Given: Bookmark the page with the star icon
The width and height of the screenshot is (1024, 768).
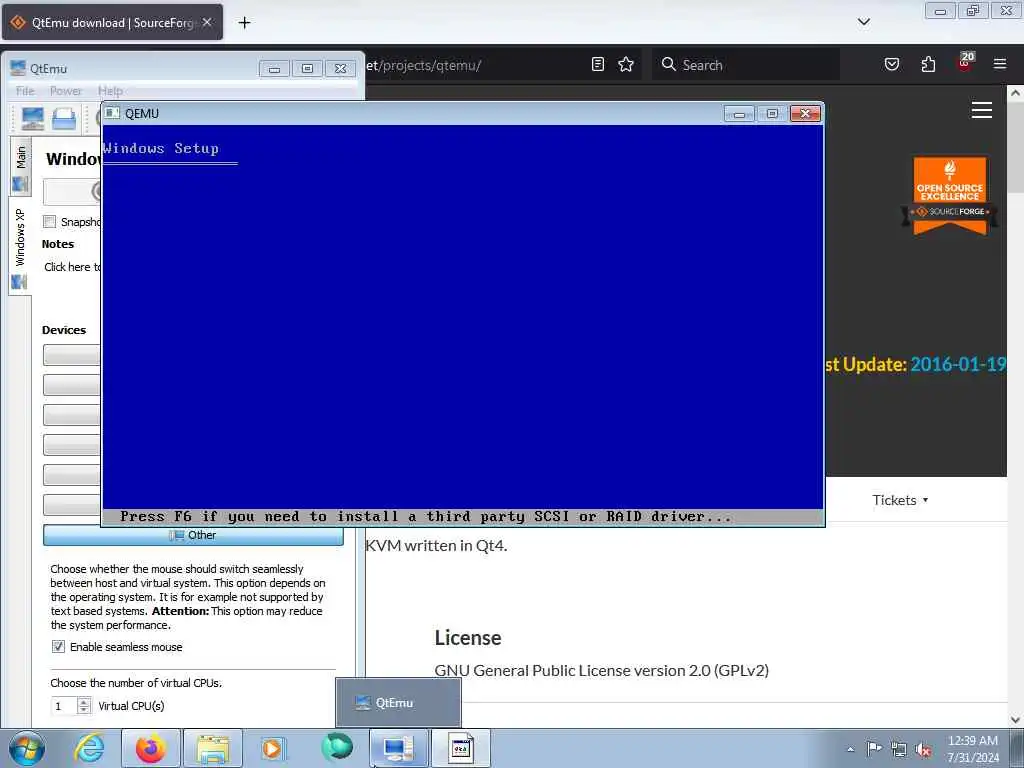Looking at the screenshot, I should pos(626,64).
